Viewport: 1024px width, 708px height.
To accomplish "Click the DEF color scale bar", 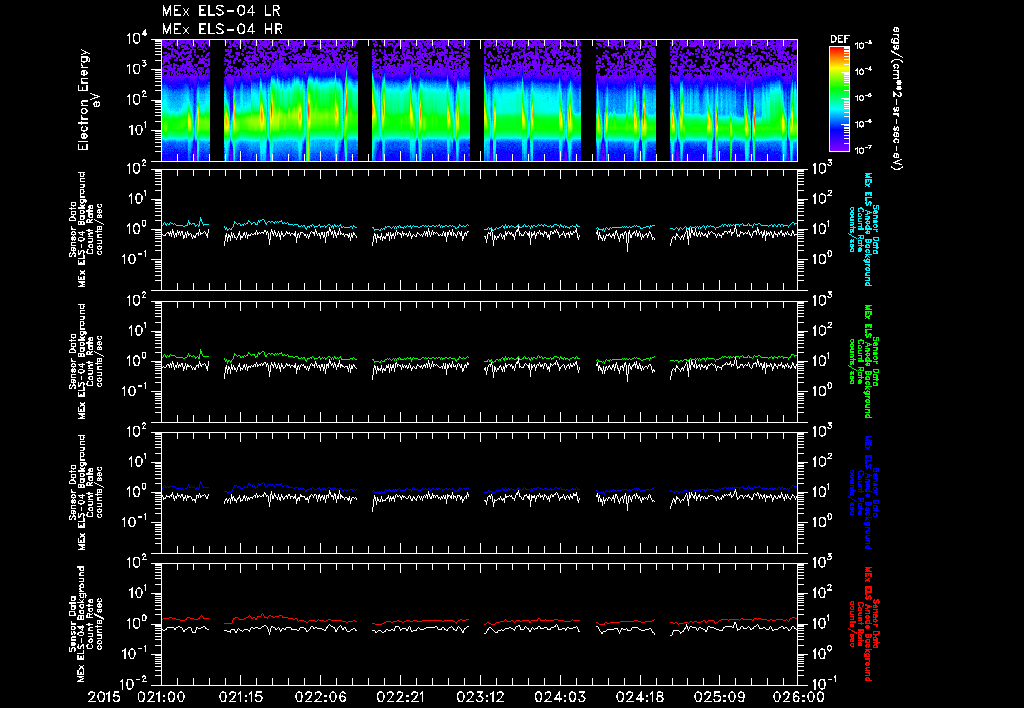I will (x=839, y=98).
